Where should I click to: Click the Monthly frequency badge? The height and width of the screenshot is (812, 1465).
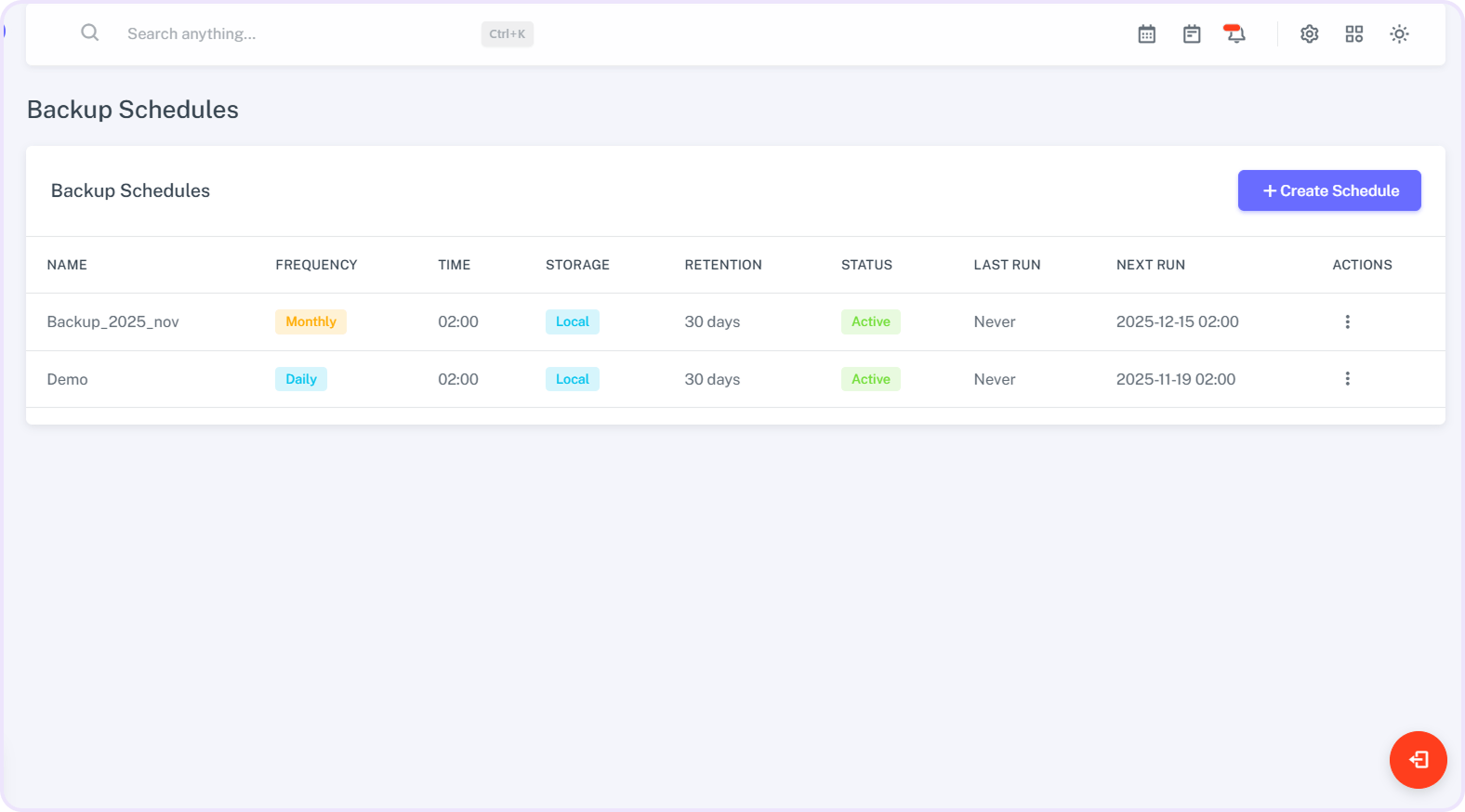click(310, 321)
